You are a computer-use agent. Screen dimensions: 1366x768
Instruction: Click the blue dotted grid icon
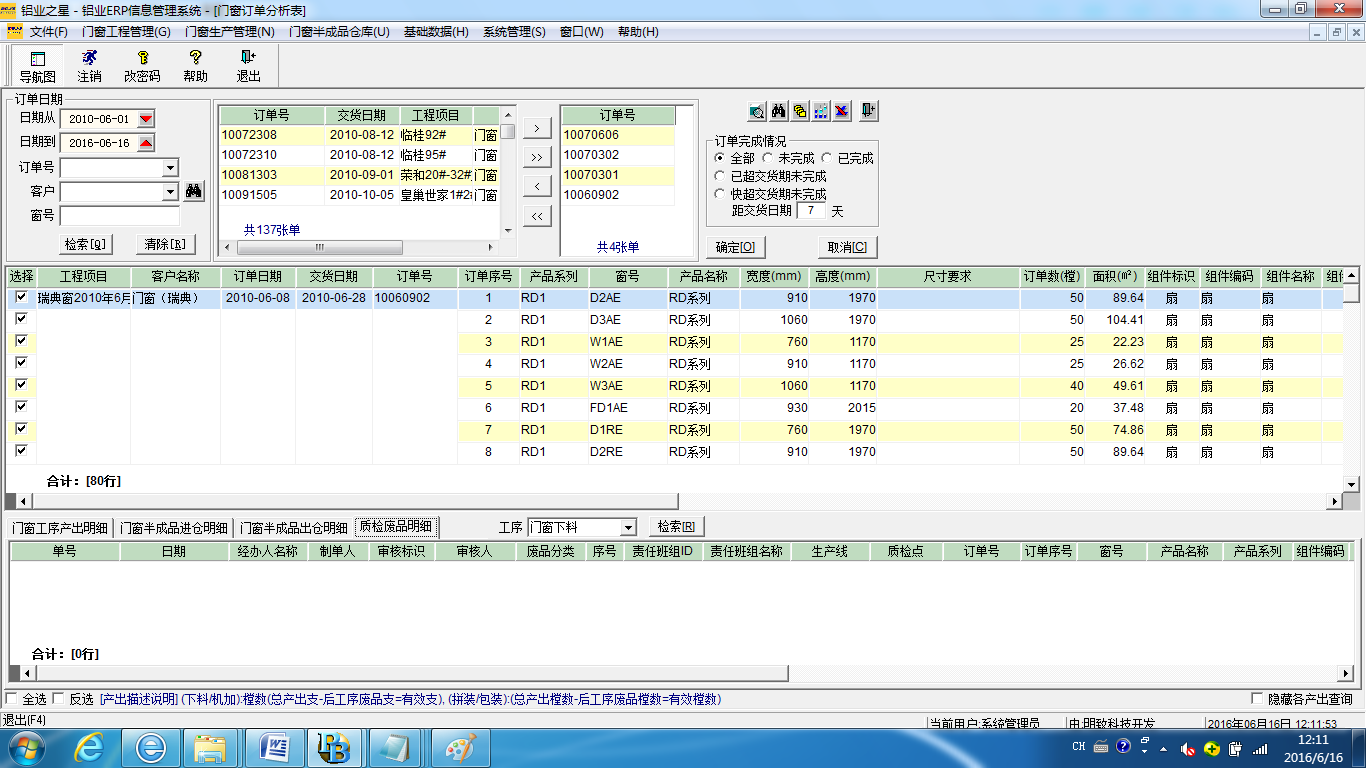click(821, 111)
